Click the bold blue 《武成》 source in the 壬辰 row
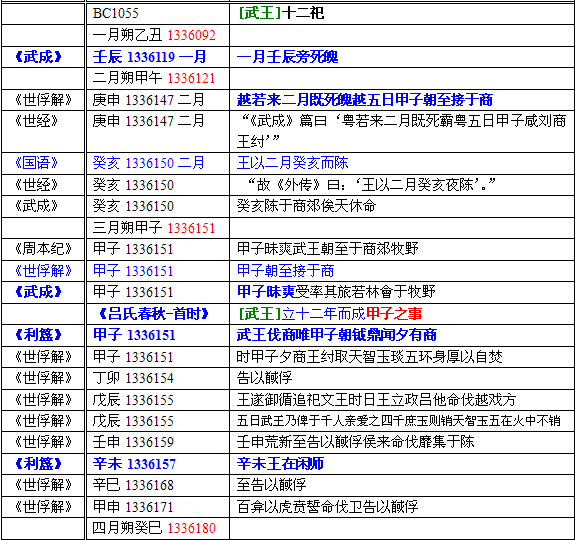The width and height of the screenshot is (575, 540). pos(38,57)
